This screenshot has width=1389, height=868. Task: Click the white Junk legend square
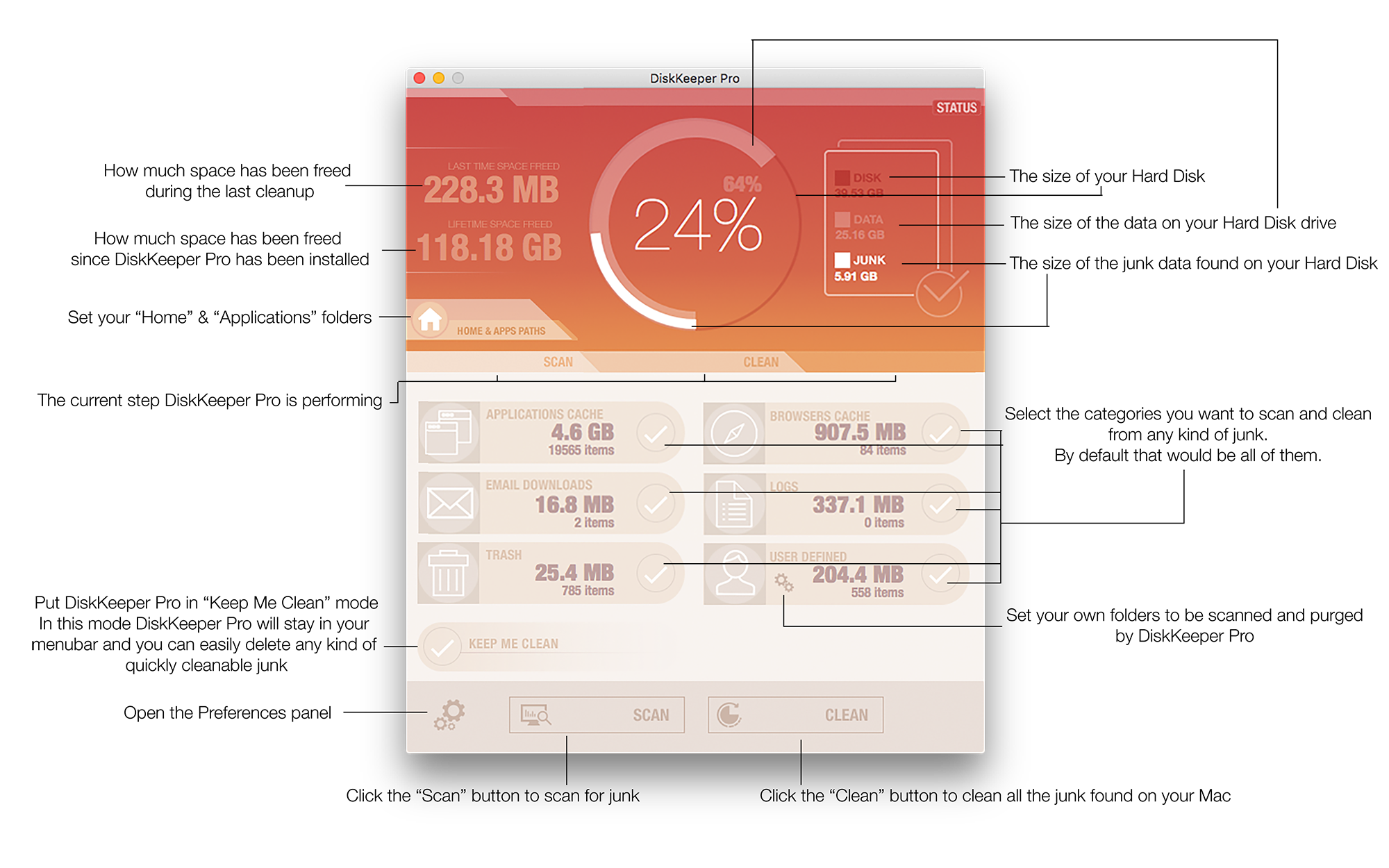[x=842, y=260]
